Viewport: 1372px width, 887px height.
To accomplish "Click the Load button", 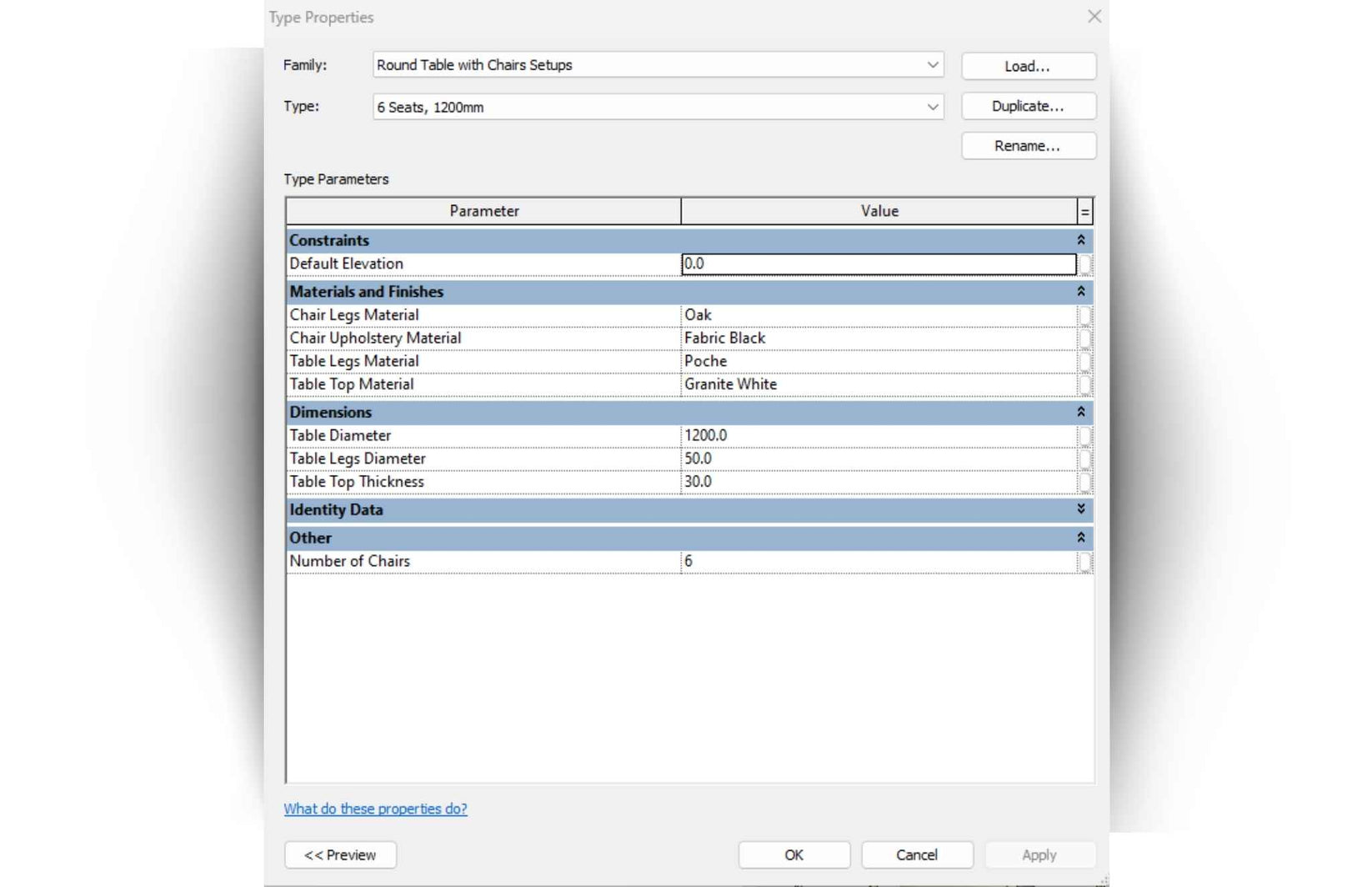I will [x=1028, y=66].
